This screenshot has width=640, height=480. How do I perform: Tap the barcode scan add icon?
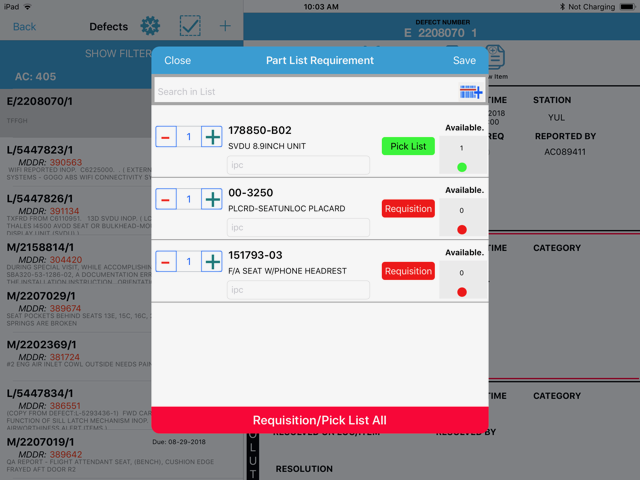coord(471,92)
